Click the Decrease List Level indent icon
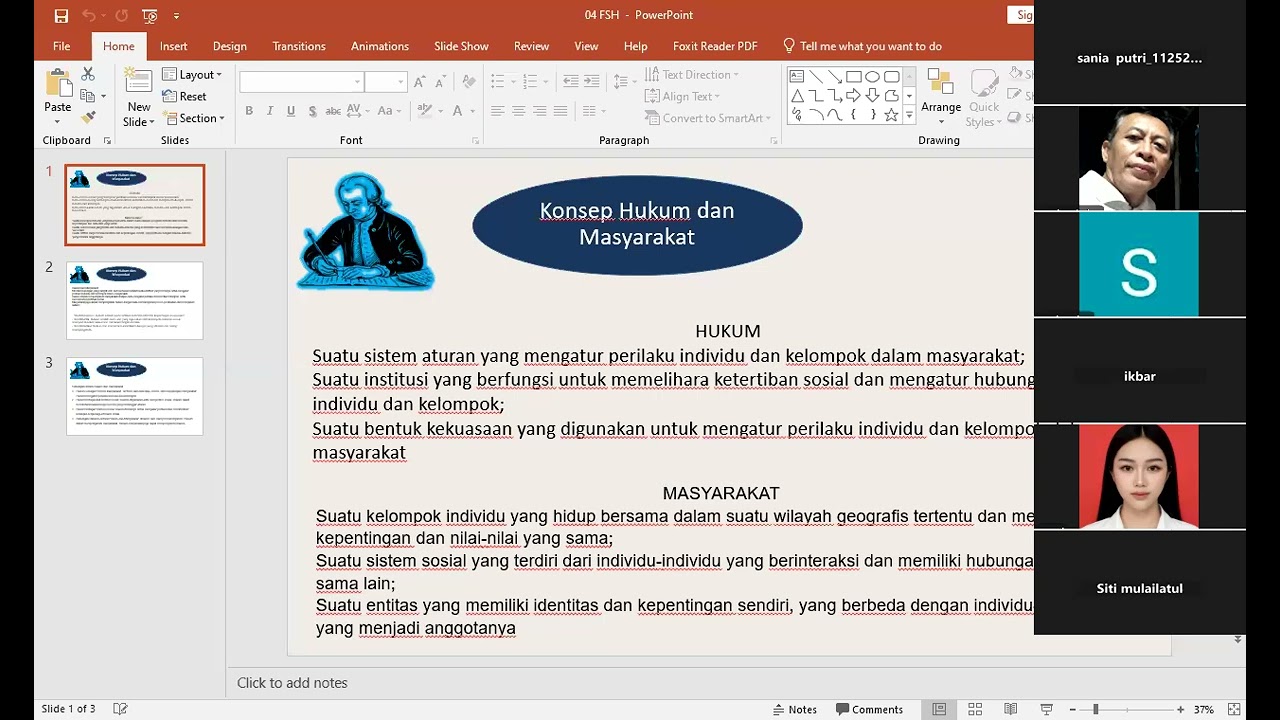The image size is (1280, 720). tap(570, 82)
